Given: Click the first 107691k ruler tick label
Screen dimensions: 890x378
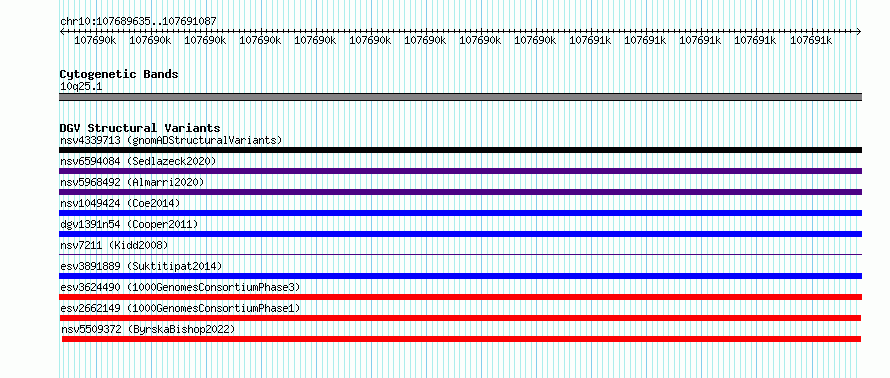Looking at the screenshot, I should coord(590,40).
